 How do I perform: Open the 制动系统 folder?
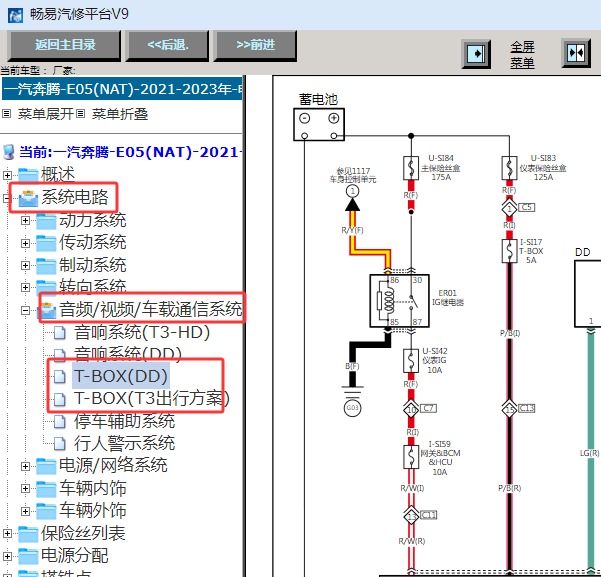92,265
